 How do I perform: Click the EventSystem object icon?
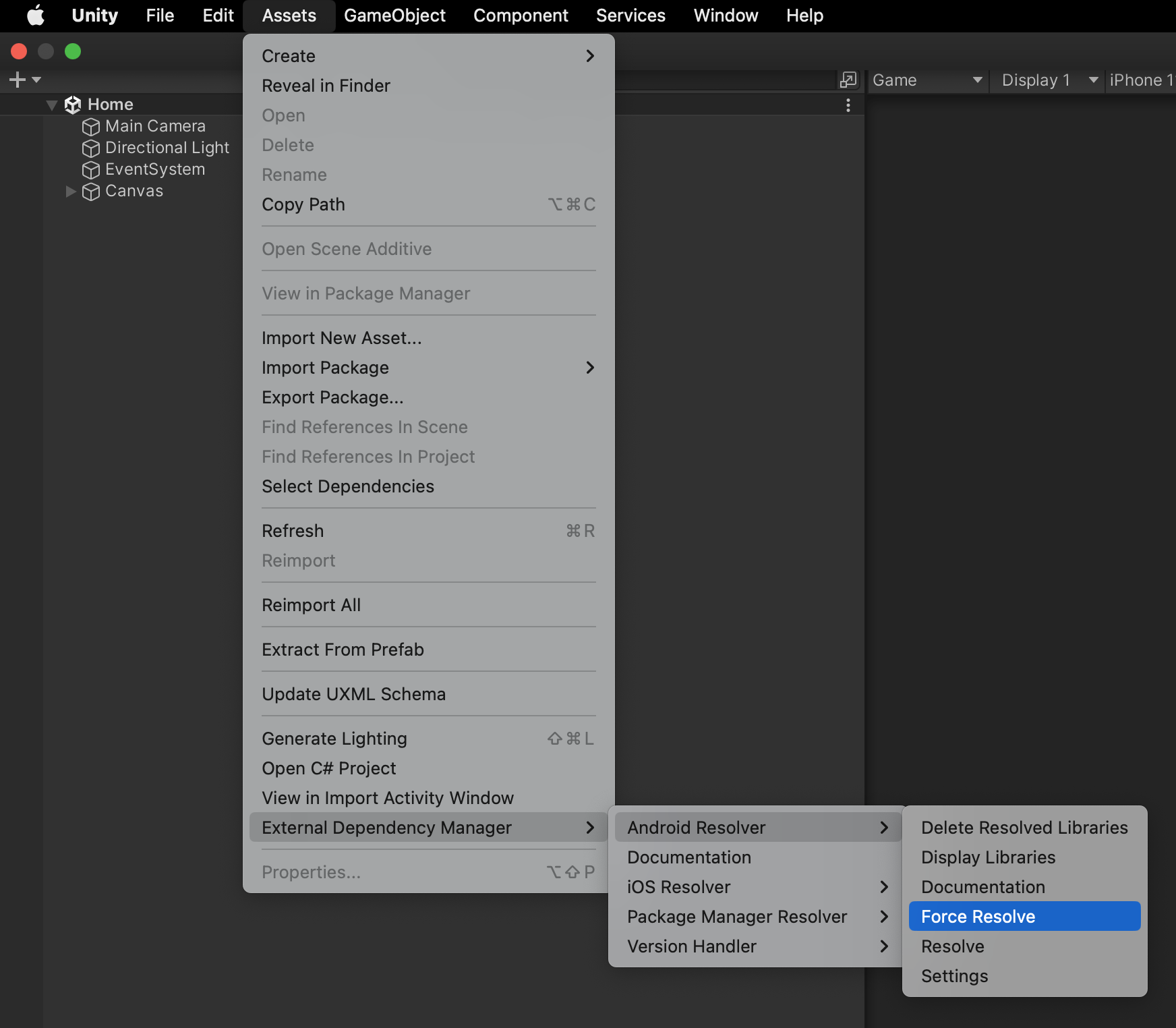click(x=90, y=170)
